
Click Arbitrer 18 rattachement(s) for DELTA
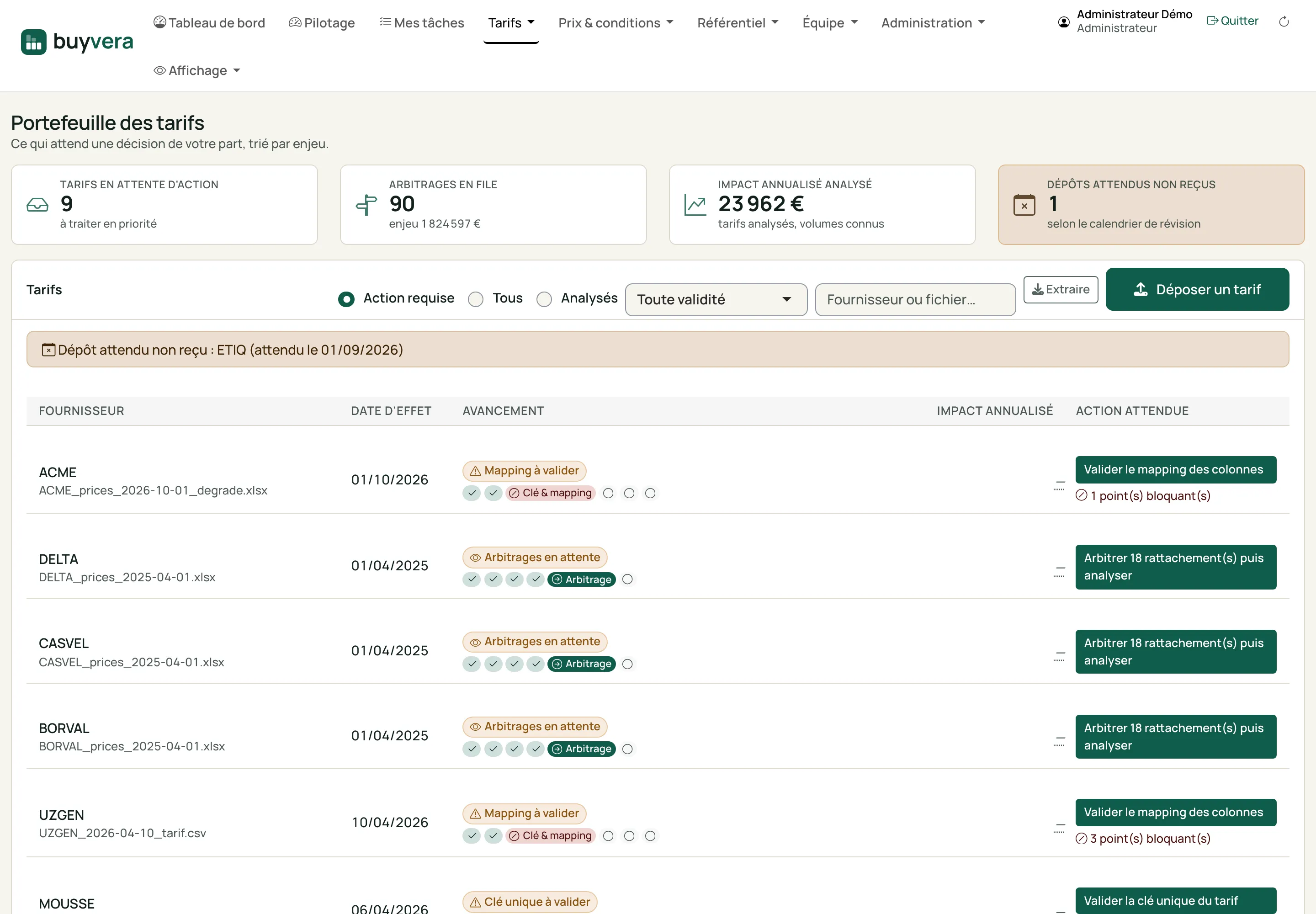1176,567
